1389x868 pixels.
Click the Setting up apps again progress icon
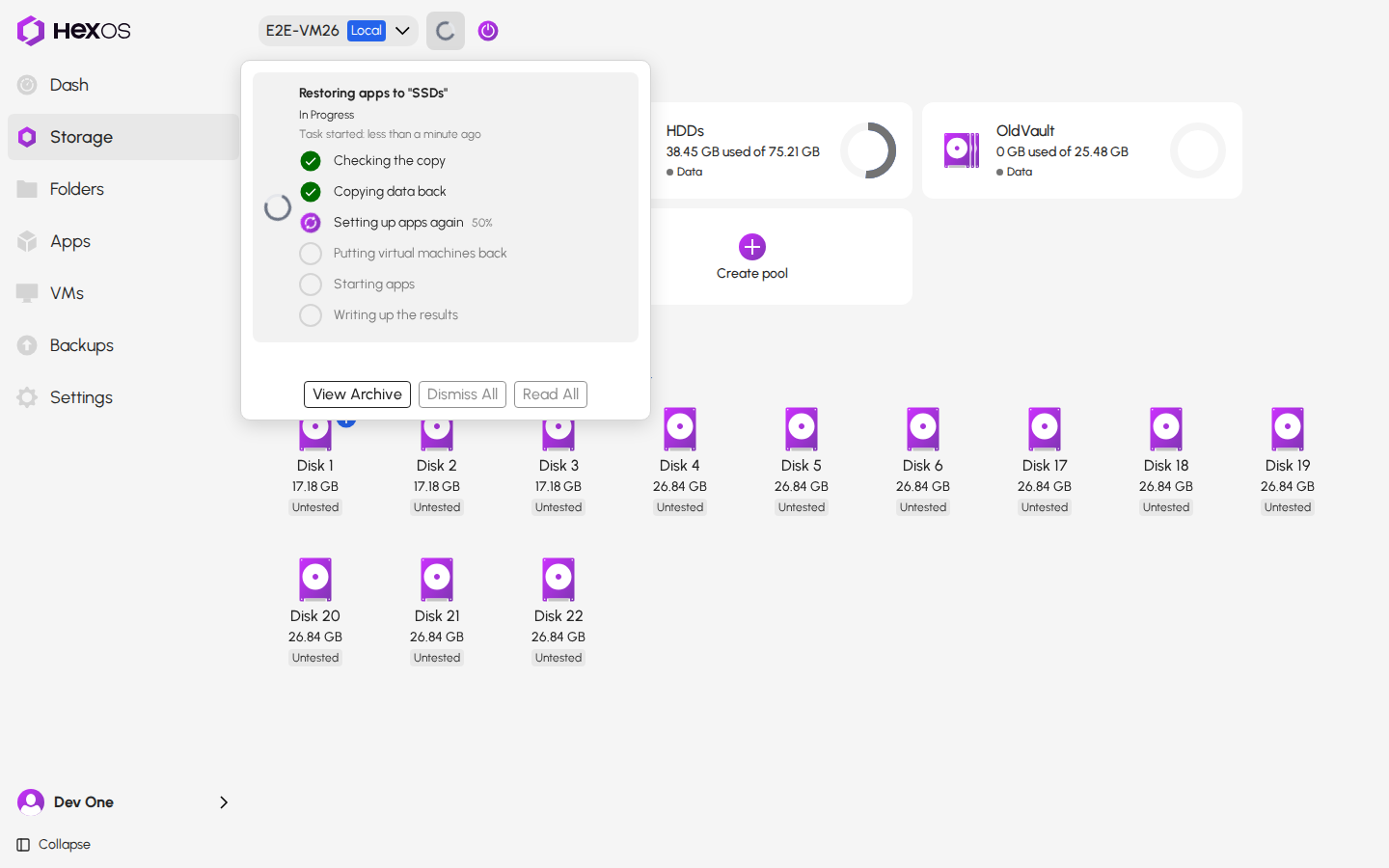pos(311,223)
